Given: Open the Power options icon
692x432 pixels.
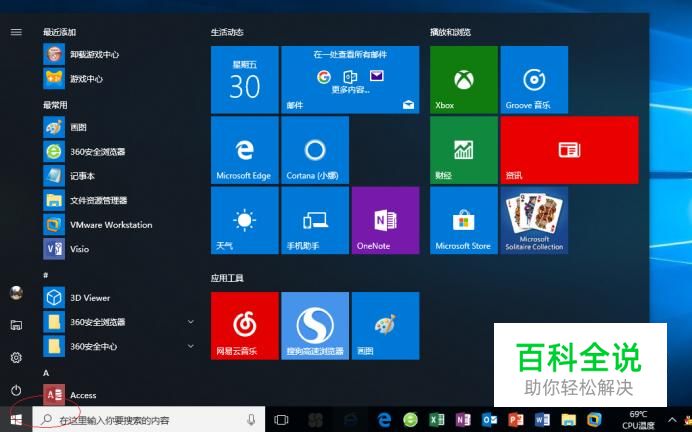Looking at the screenshot, I should click(x=16, y=390).
